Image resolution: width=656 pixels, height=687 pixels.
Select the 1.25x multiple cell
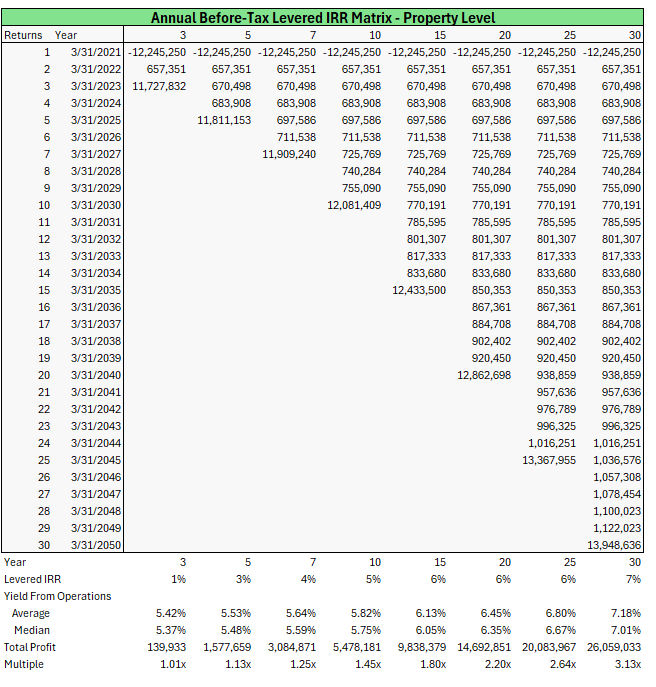coord(303,664)
